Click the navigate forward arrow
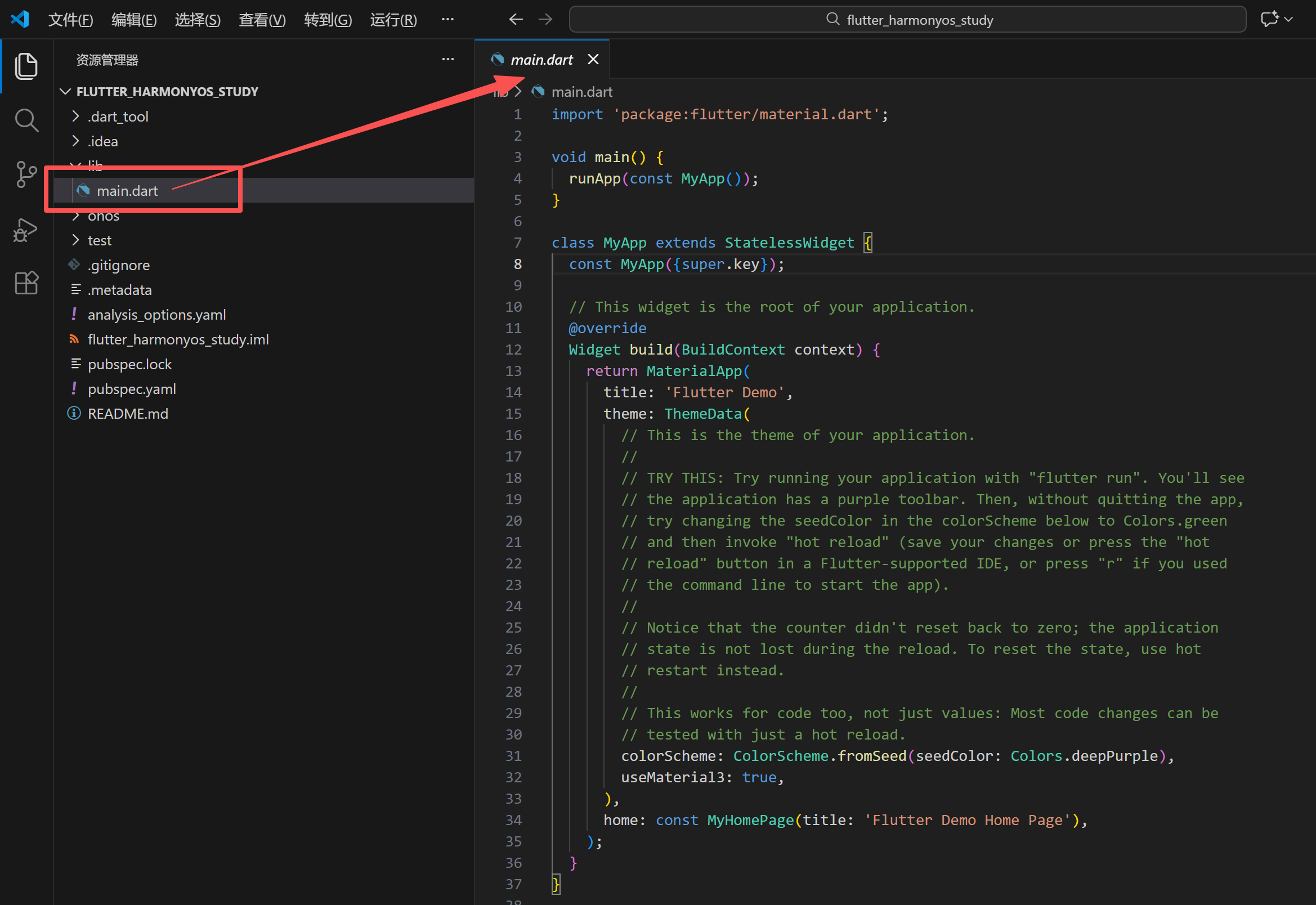The width and height of the screenshot is (1316, 905). coord(545,19)
